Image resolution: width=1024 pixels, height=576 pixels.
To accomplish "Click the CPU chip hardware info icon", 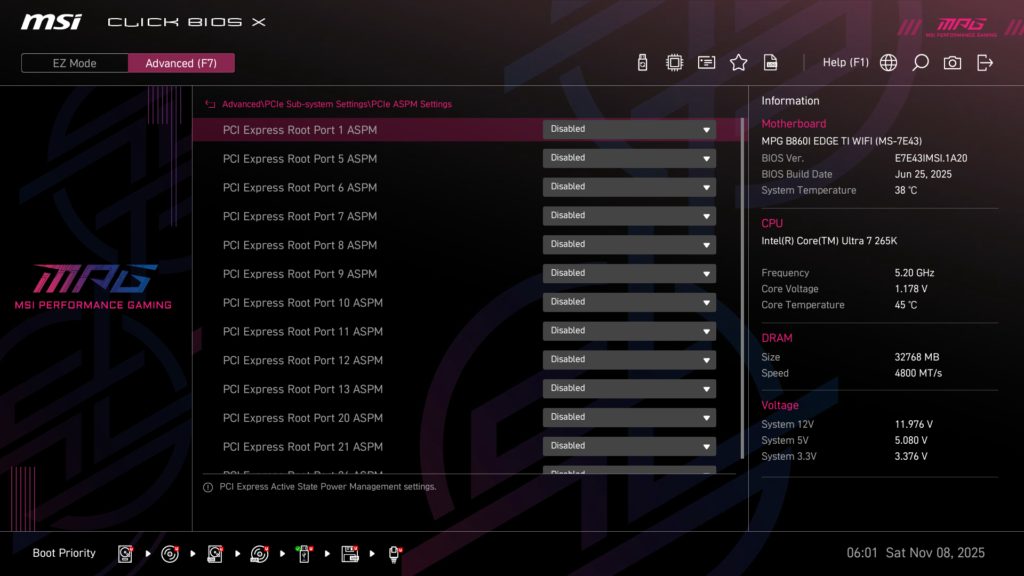I will [673, 62].
